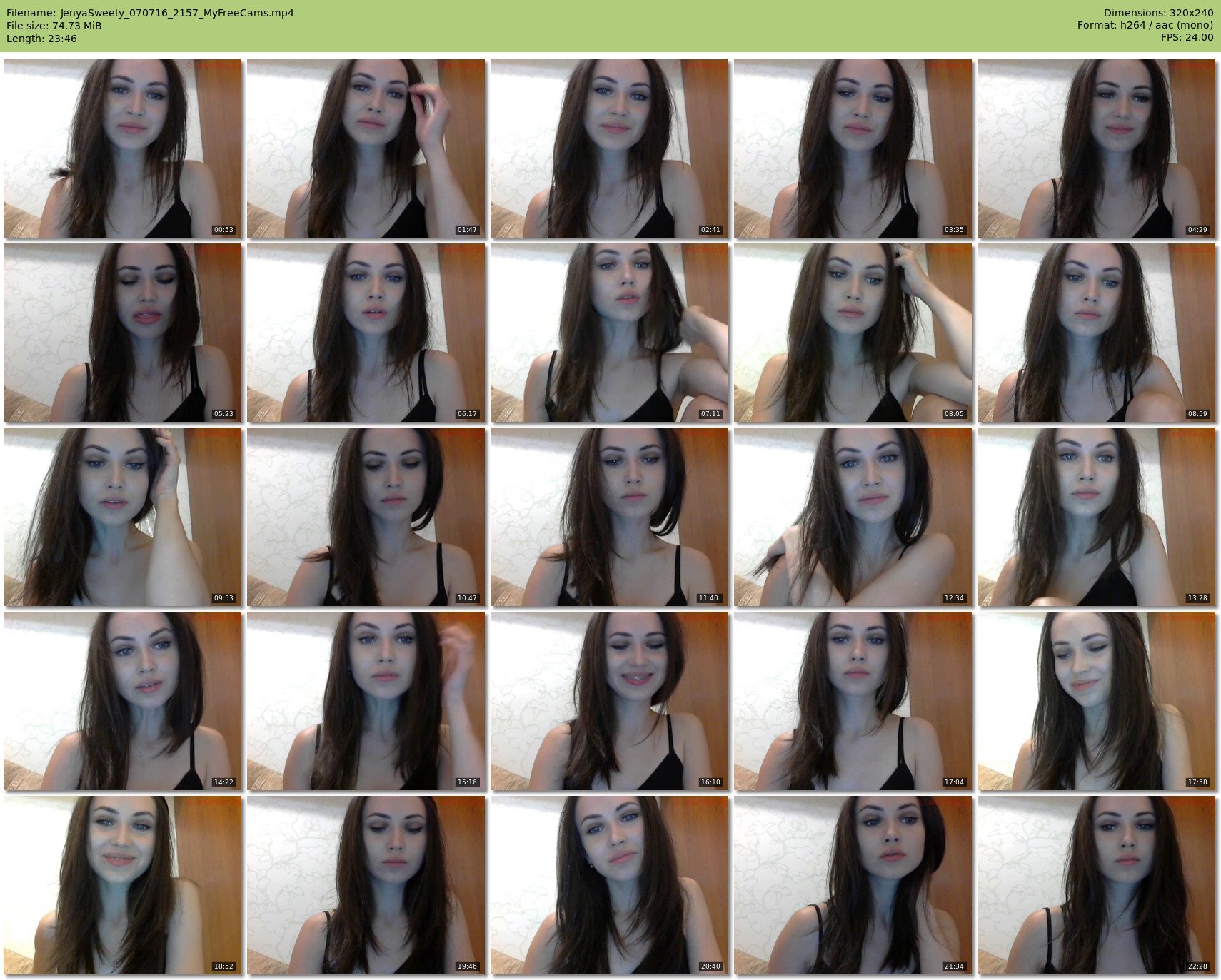This screenshot has width=1221, height=980.
Task: Click the 18:52 video frame
Action: 123,885
